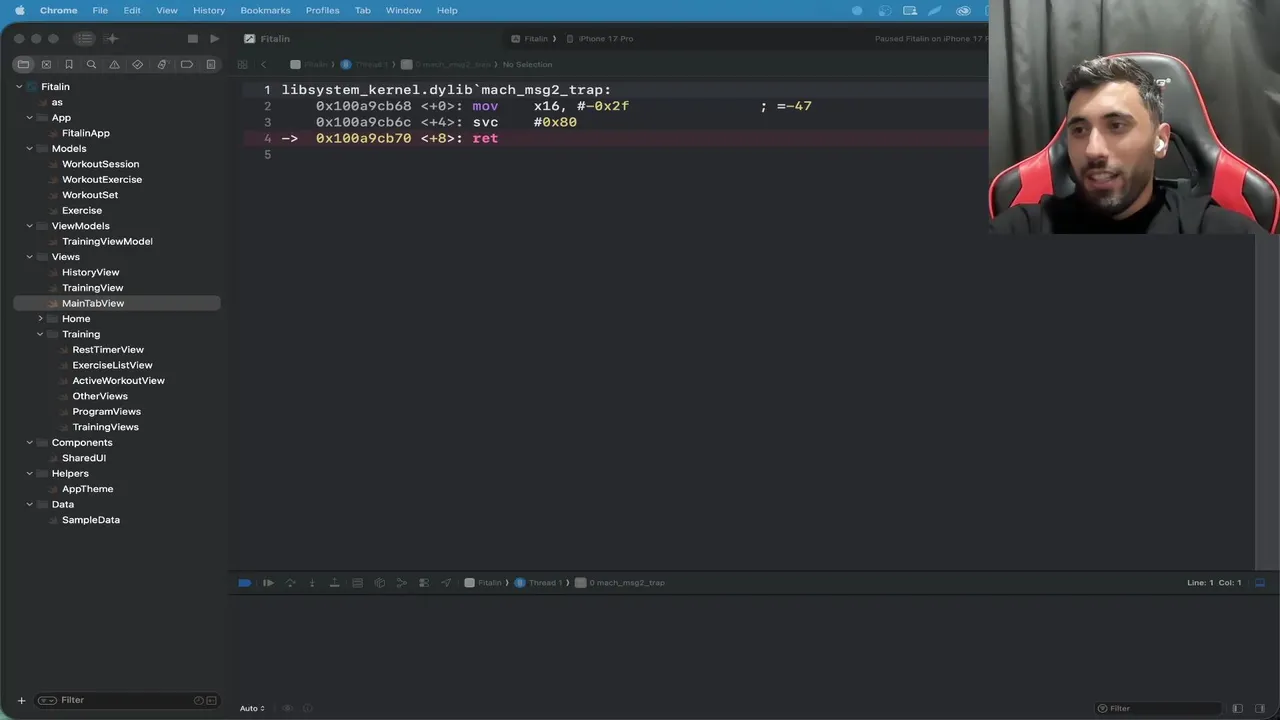Open the Bookmark navigator
Screen dimensions: 1280x720
(69, 64)
